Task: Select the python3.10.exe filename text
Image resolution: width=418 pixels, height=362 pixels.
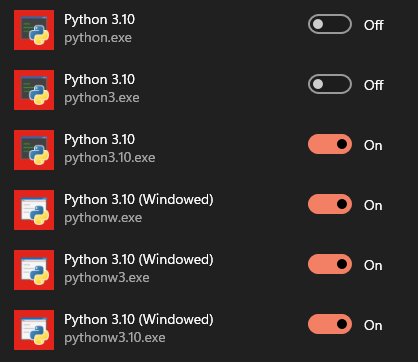Action: (110, 158)
